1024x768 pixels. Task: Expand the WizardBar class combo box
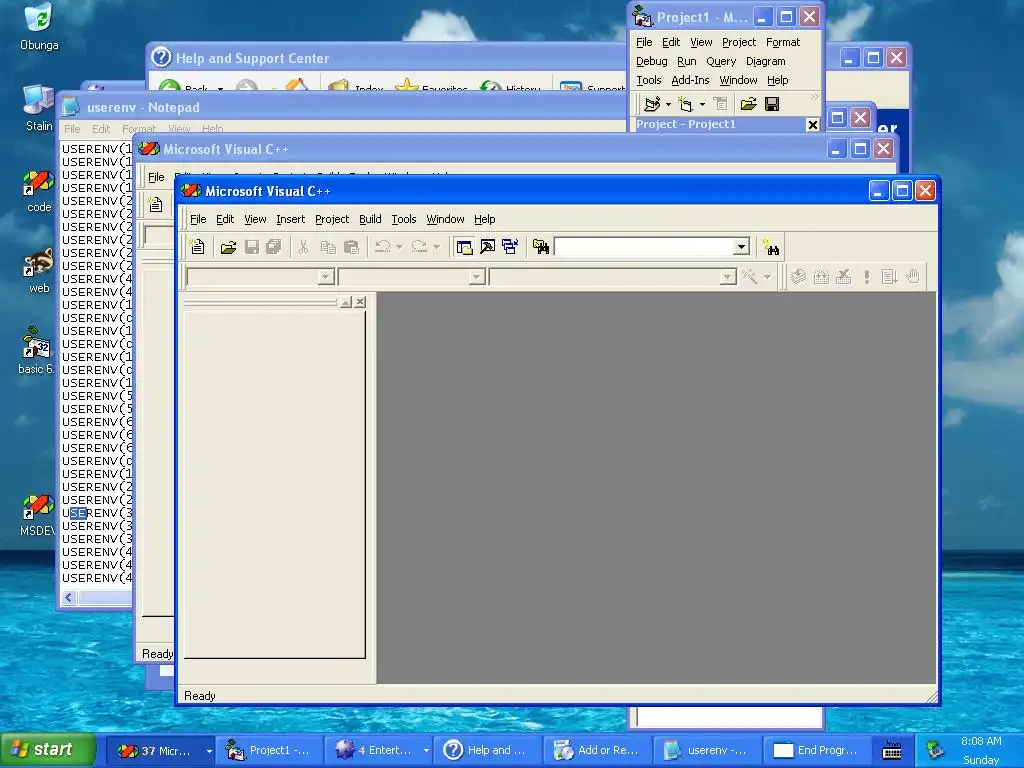[x=325, y=277]
